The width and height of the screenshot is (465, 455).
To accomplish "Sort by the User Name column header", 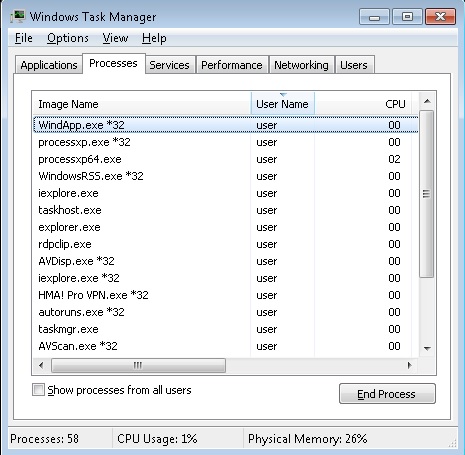I will click(282, 104).
